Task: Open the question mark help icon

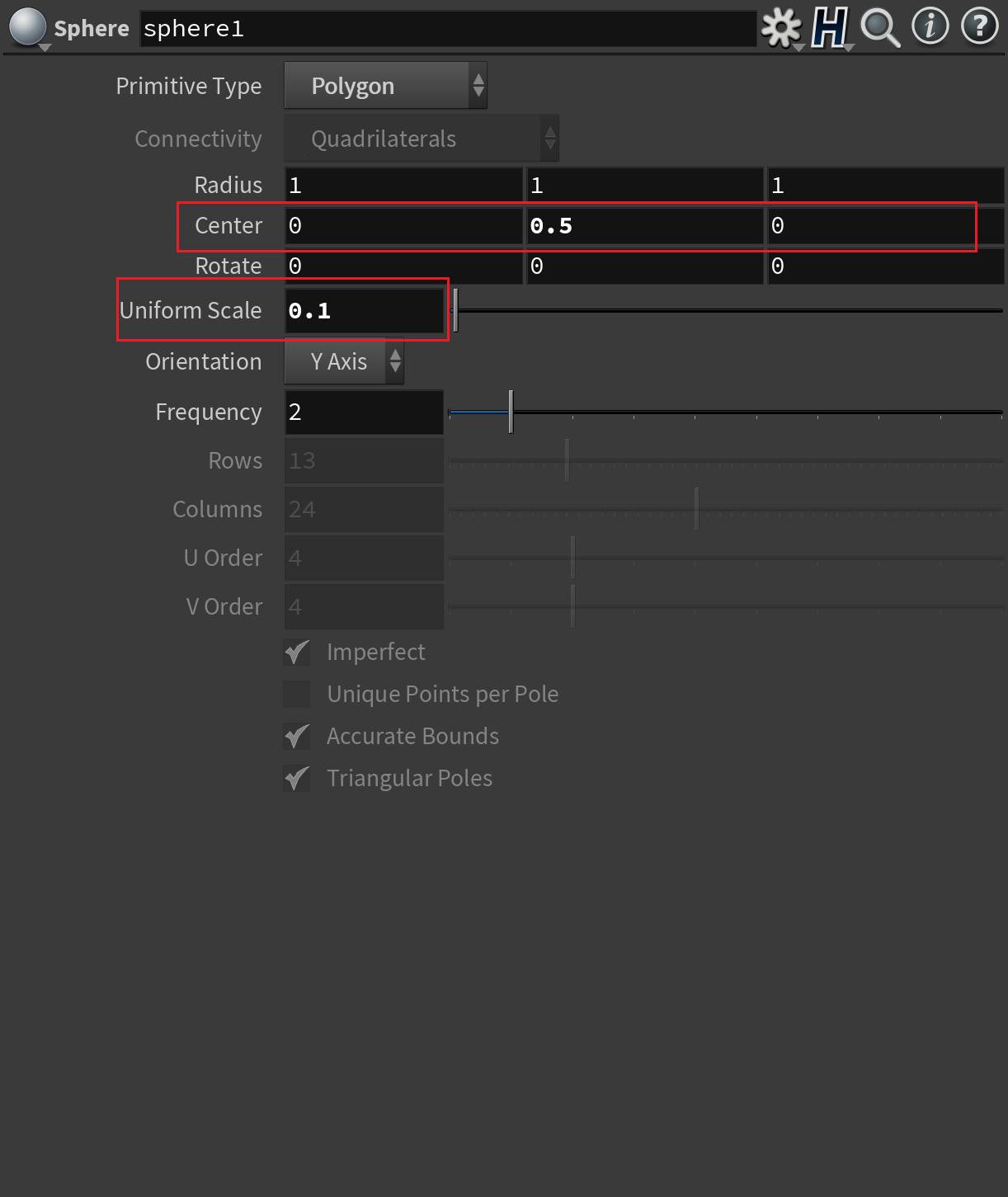Action: pos(979,26)
